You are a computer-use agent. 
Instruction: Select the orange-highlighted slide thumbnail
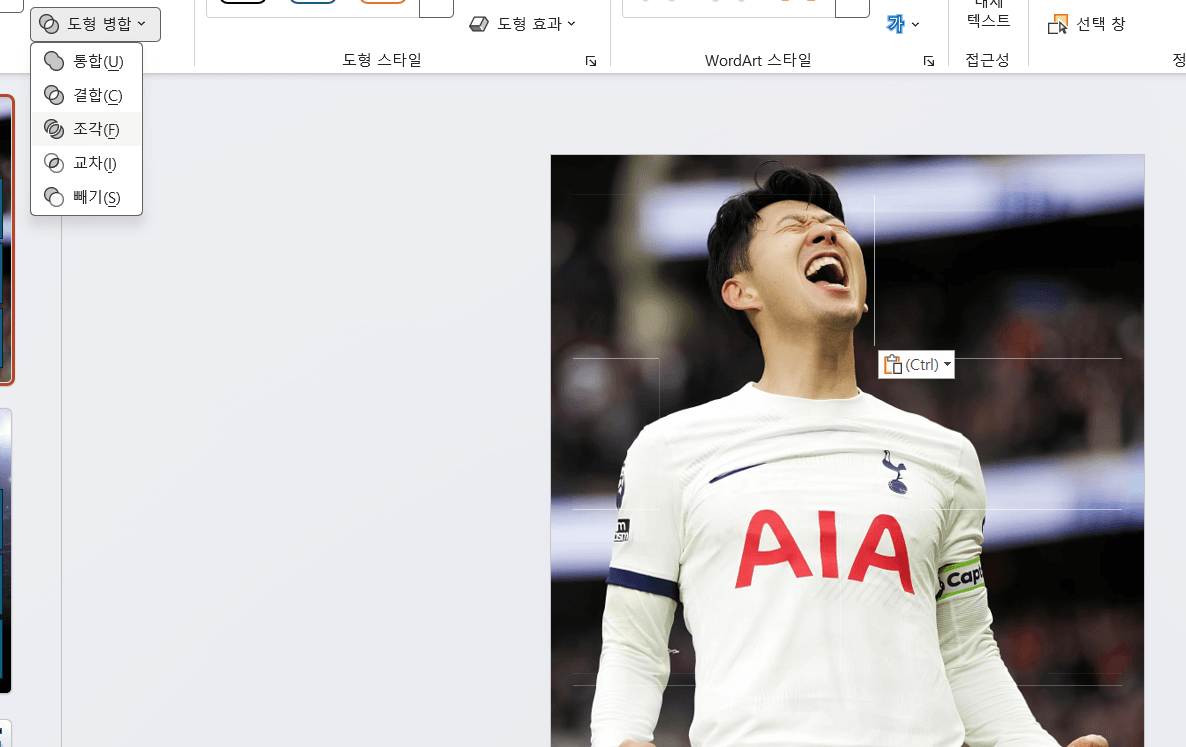point(6,240)
